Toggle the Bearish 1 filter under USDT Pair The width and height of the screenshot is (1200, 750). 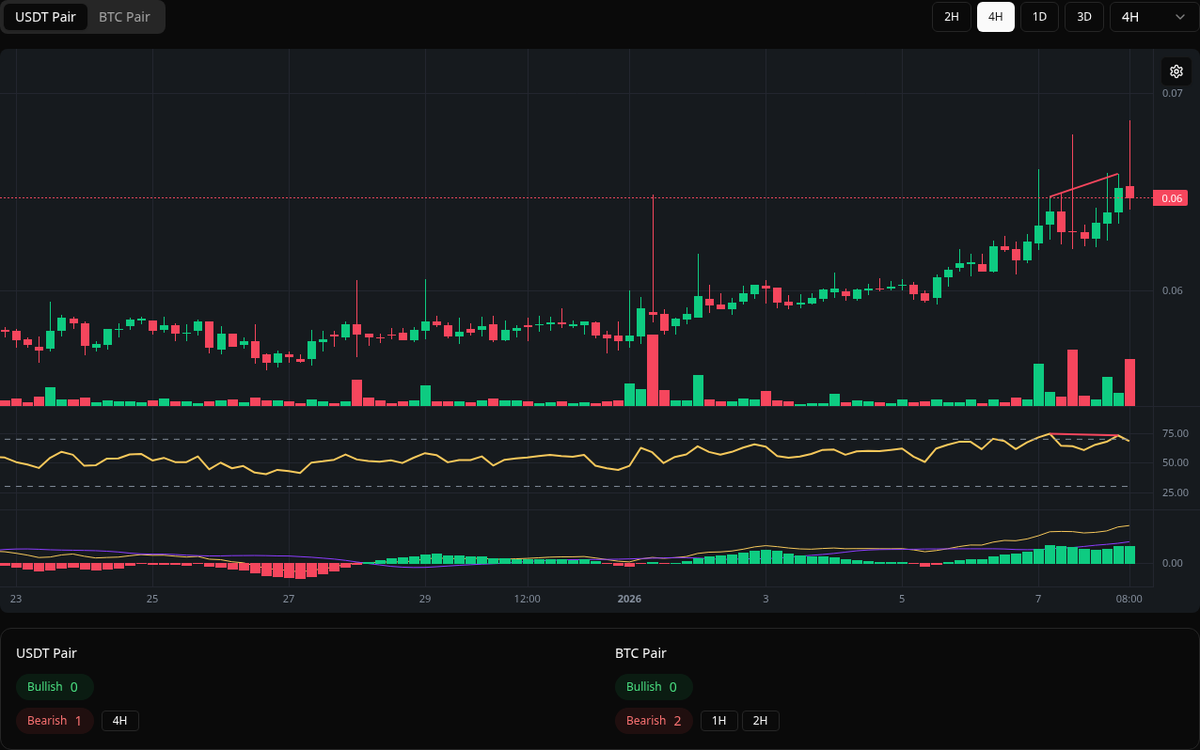click(54, 720)
